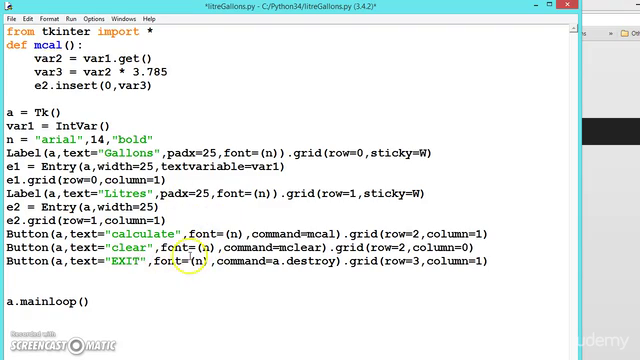Maximize the litreGallons.py window

coord(549,4)
